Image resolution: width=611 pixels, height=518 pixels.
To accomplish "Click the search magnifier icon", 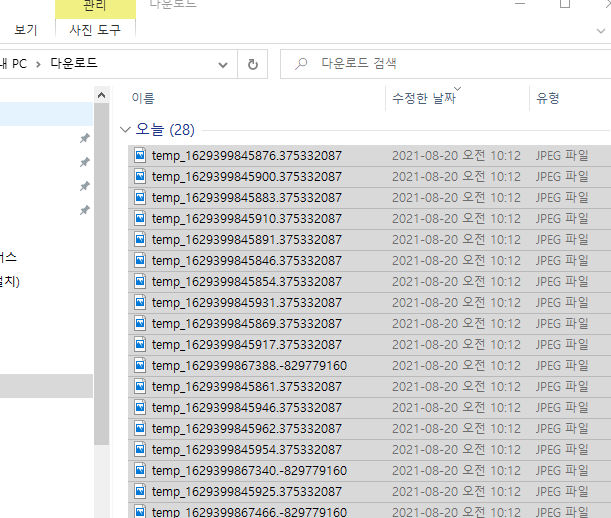I will (301, 64).
